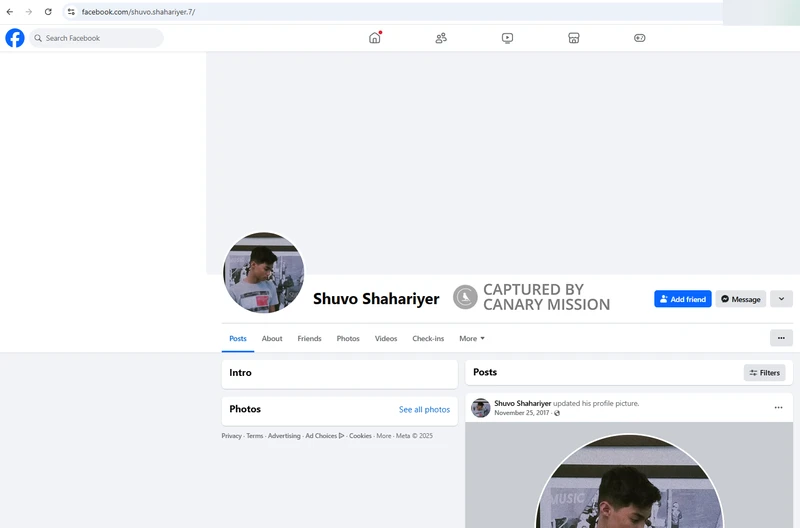
Task: Click the large Shuvo Shahariyer profile name
Action: click(376, 298)
